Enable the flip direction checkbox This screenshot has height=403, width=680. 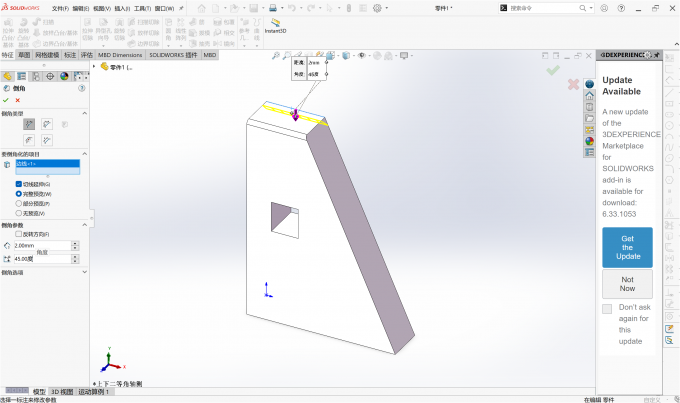[19, 234]
